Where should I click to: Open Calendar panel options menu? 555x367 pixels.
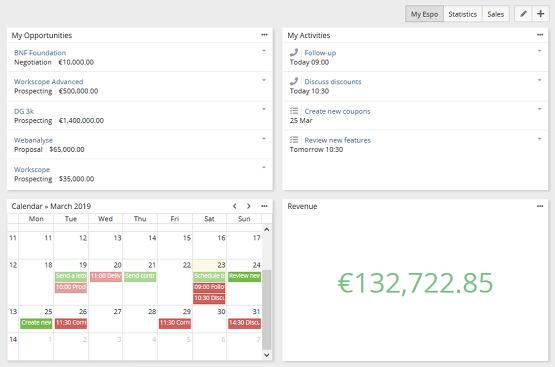(x=264, y=206)
